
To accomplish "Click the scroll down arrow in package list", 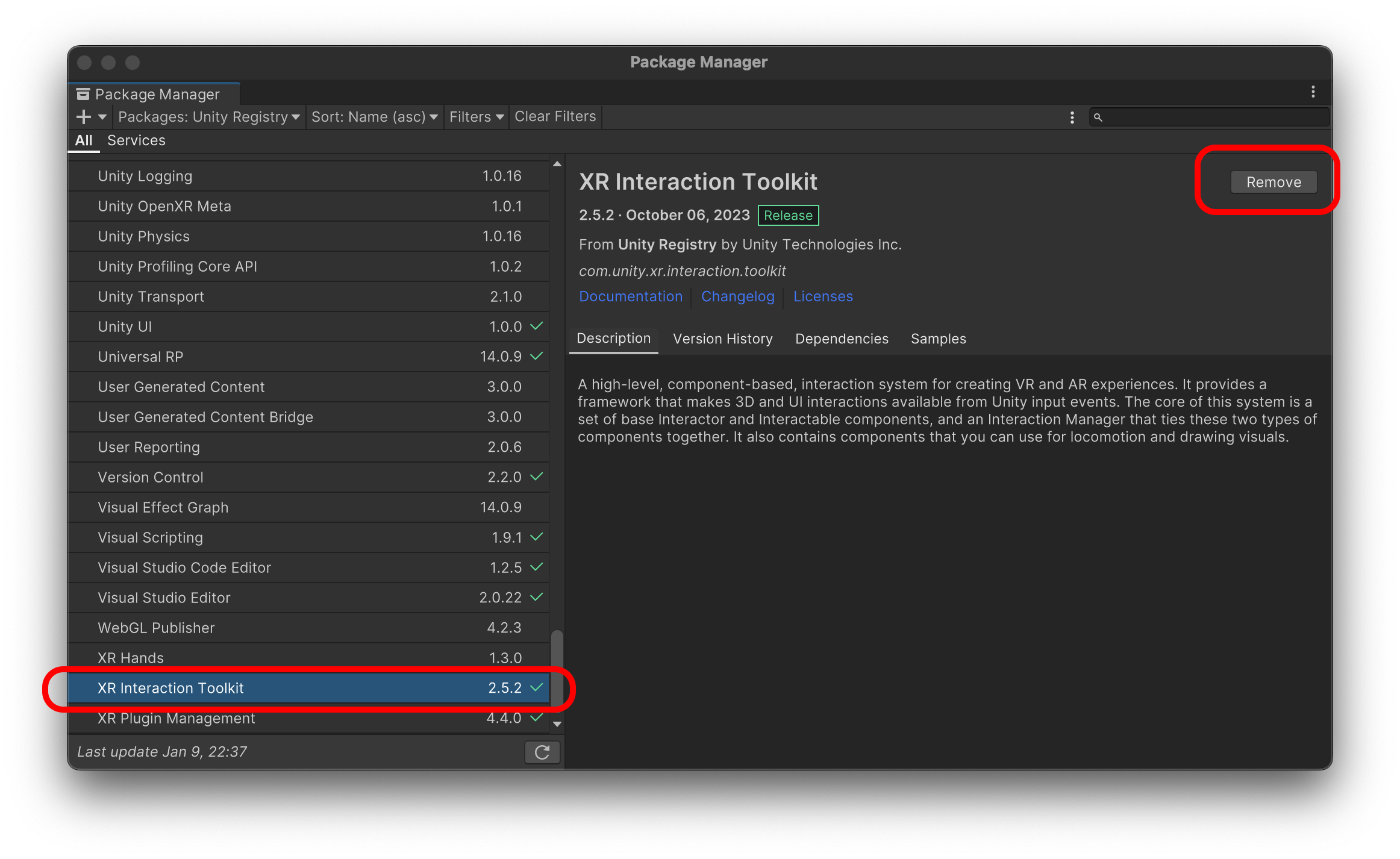I will pyautogui.click(x=557, y=724).
